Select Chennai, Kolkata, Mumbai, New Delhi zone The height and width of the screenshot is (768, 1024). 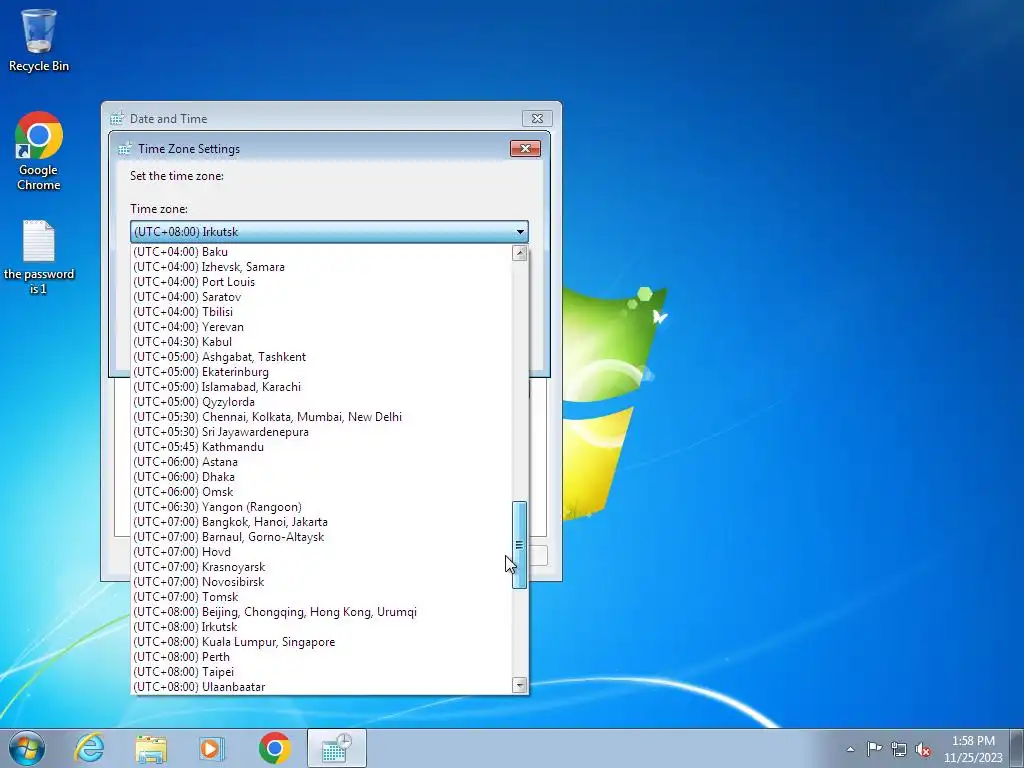click(321, 417)
